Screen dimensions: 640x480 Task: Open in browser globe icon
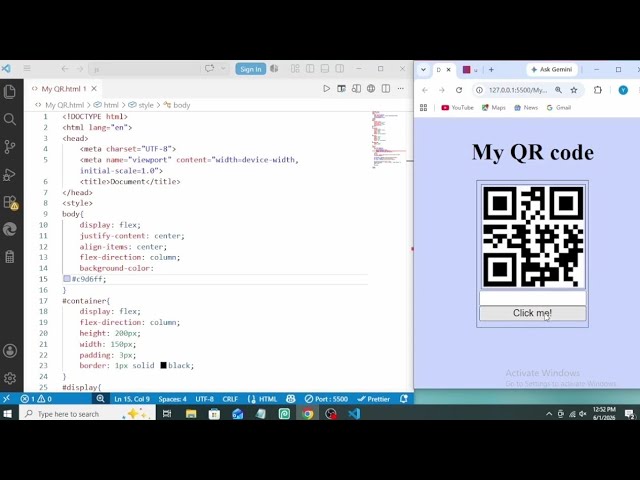pyautogui.click(x=371, y=89)
